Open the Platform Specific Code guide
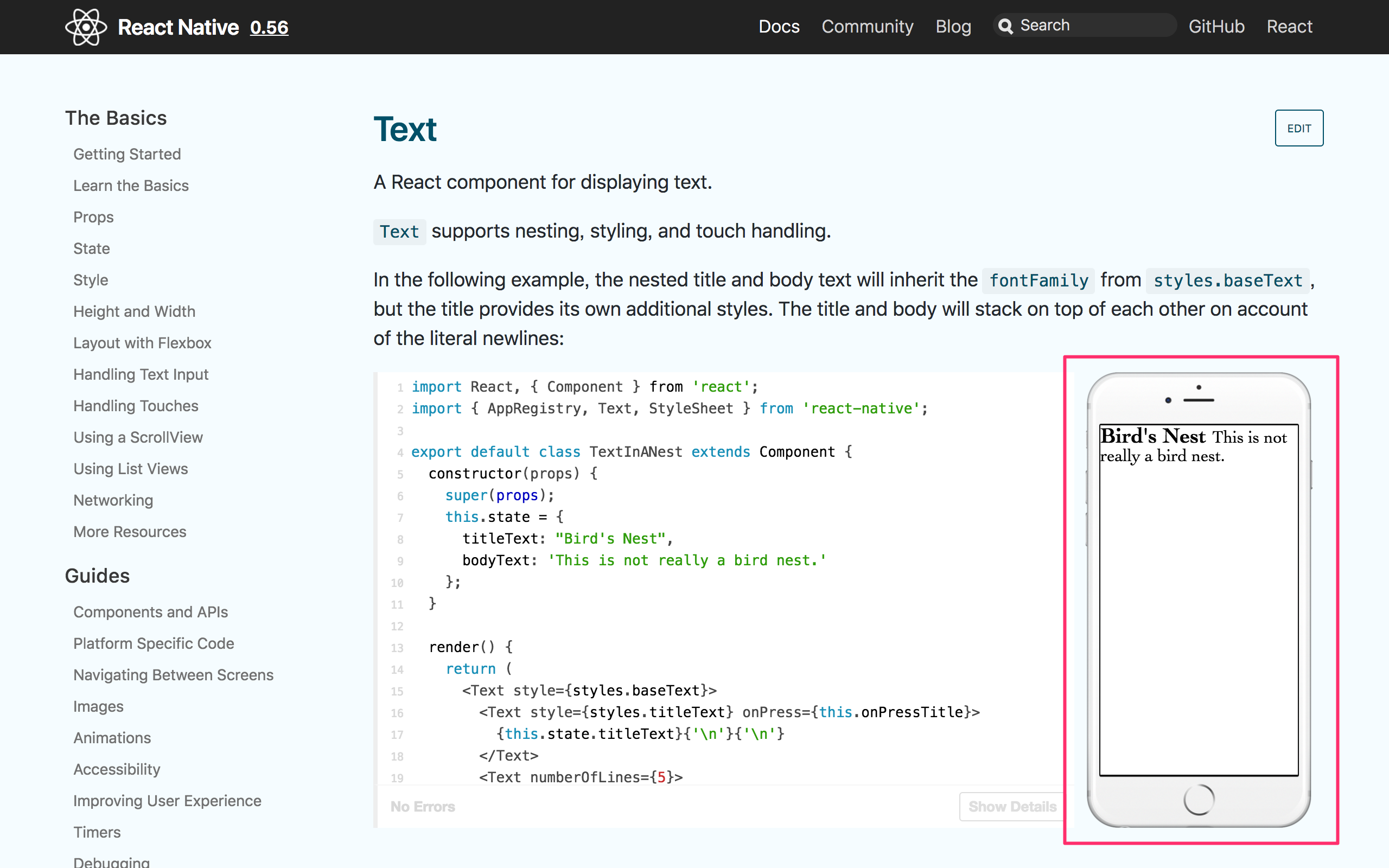 pos(153,643)
